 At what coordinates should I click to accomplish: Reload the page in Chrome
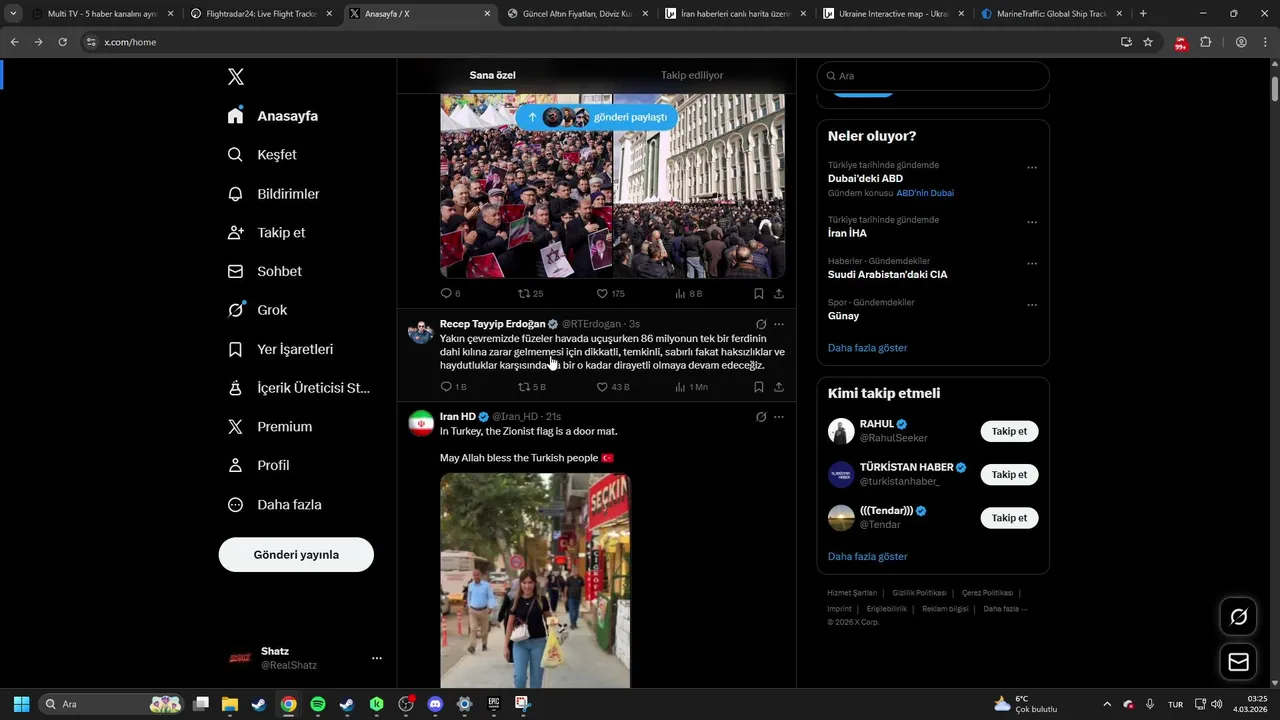point(62,42)
